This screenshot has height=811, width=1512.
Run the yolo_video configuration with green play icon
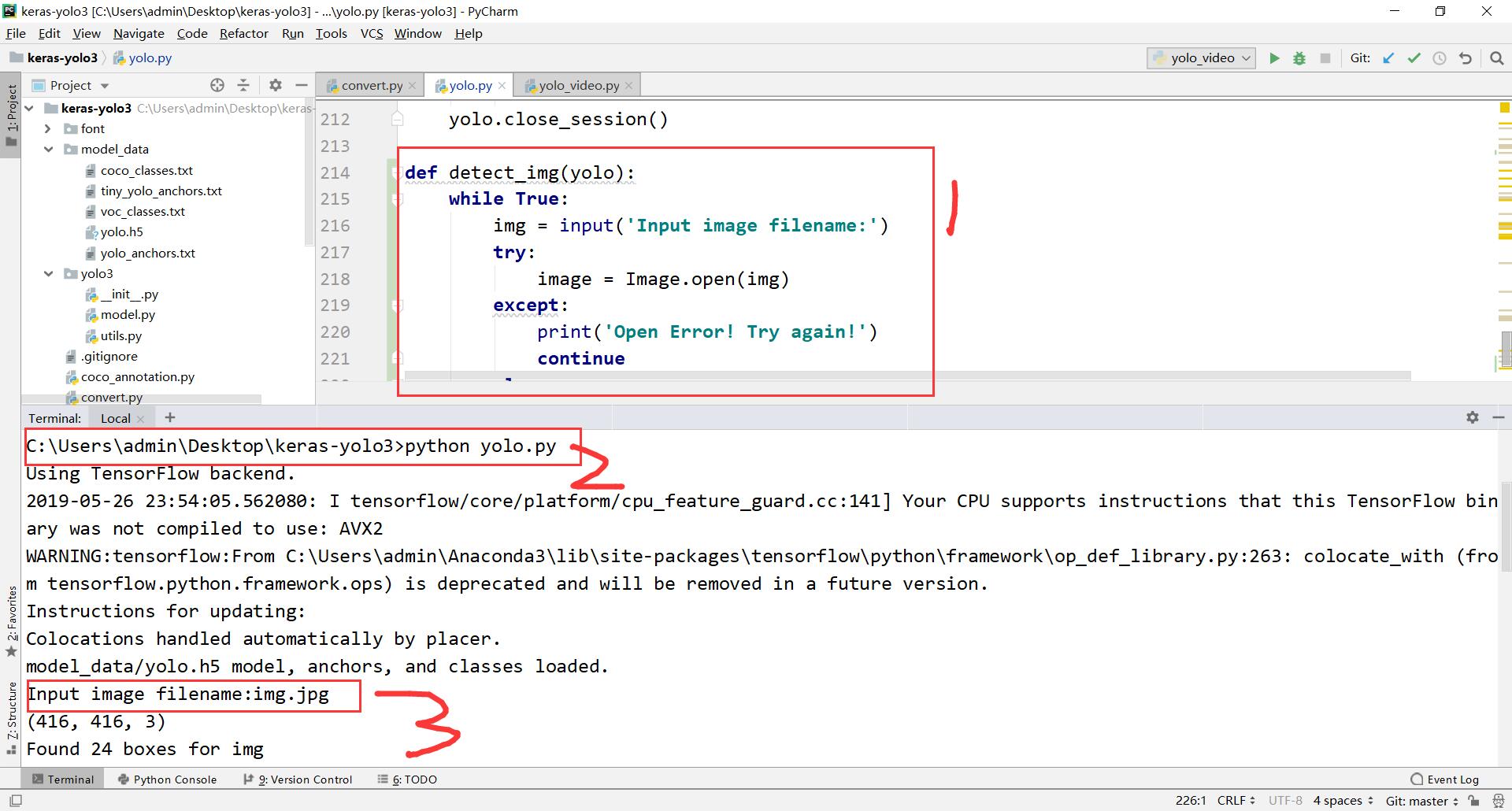click(x=1275, y=57)
